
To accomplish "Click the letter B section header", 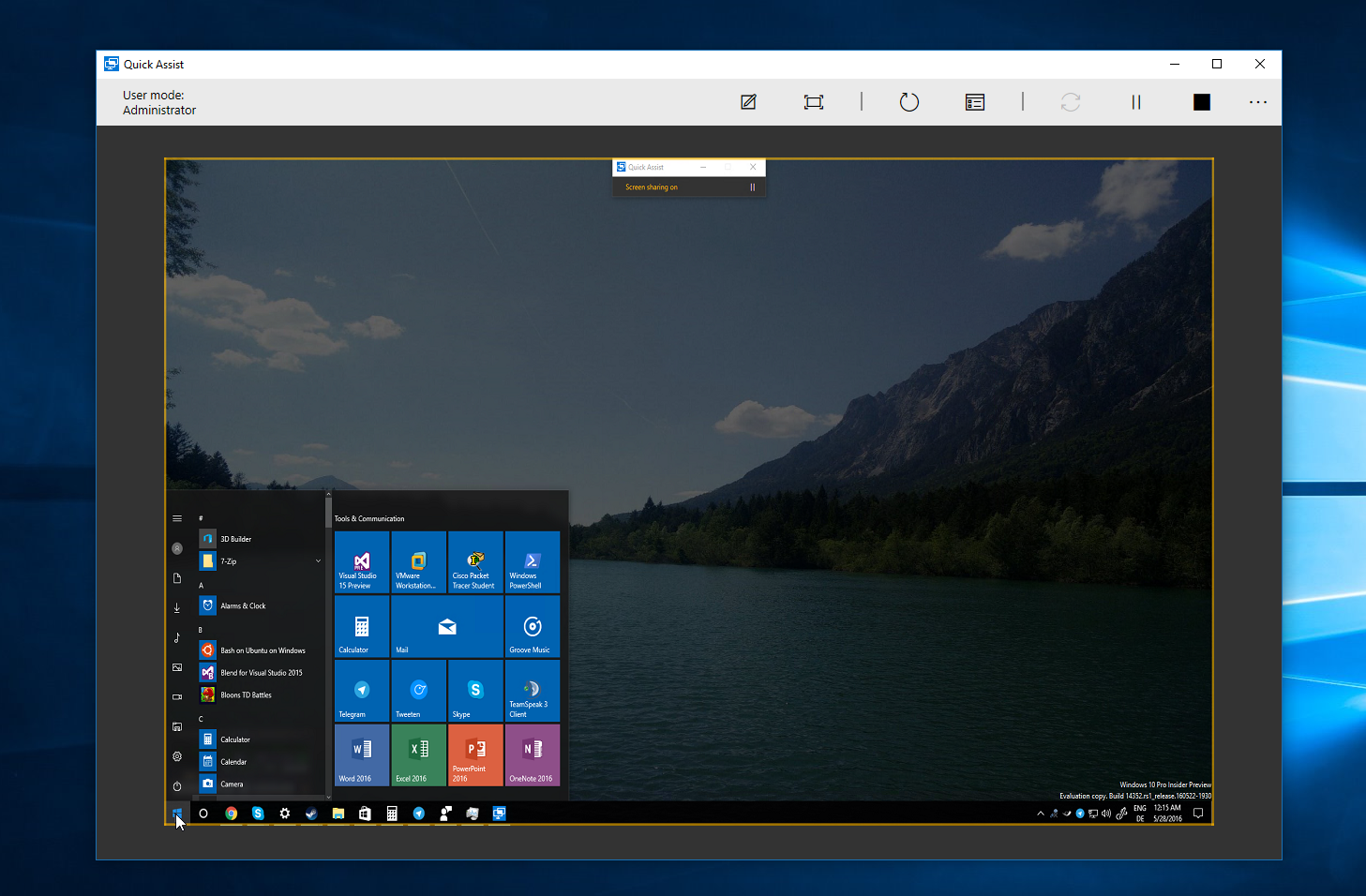I will point(201,629).
